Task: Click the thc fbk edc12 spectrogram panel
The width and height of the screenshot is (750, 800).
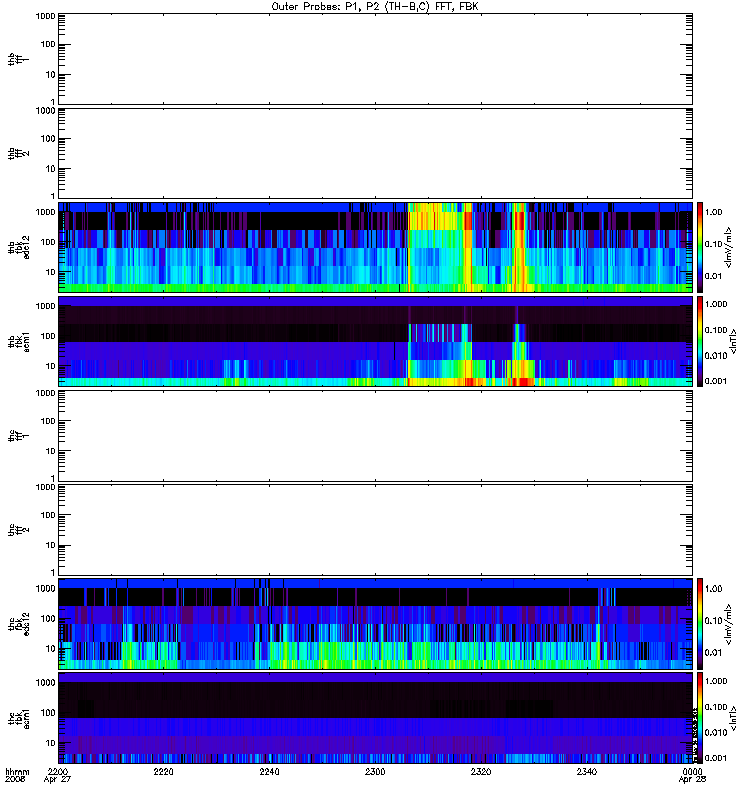Action: [375, 624]
